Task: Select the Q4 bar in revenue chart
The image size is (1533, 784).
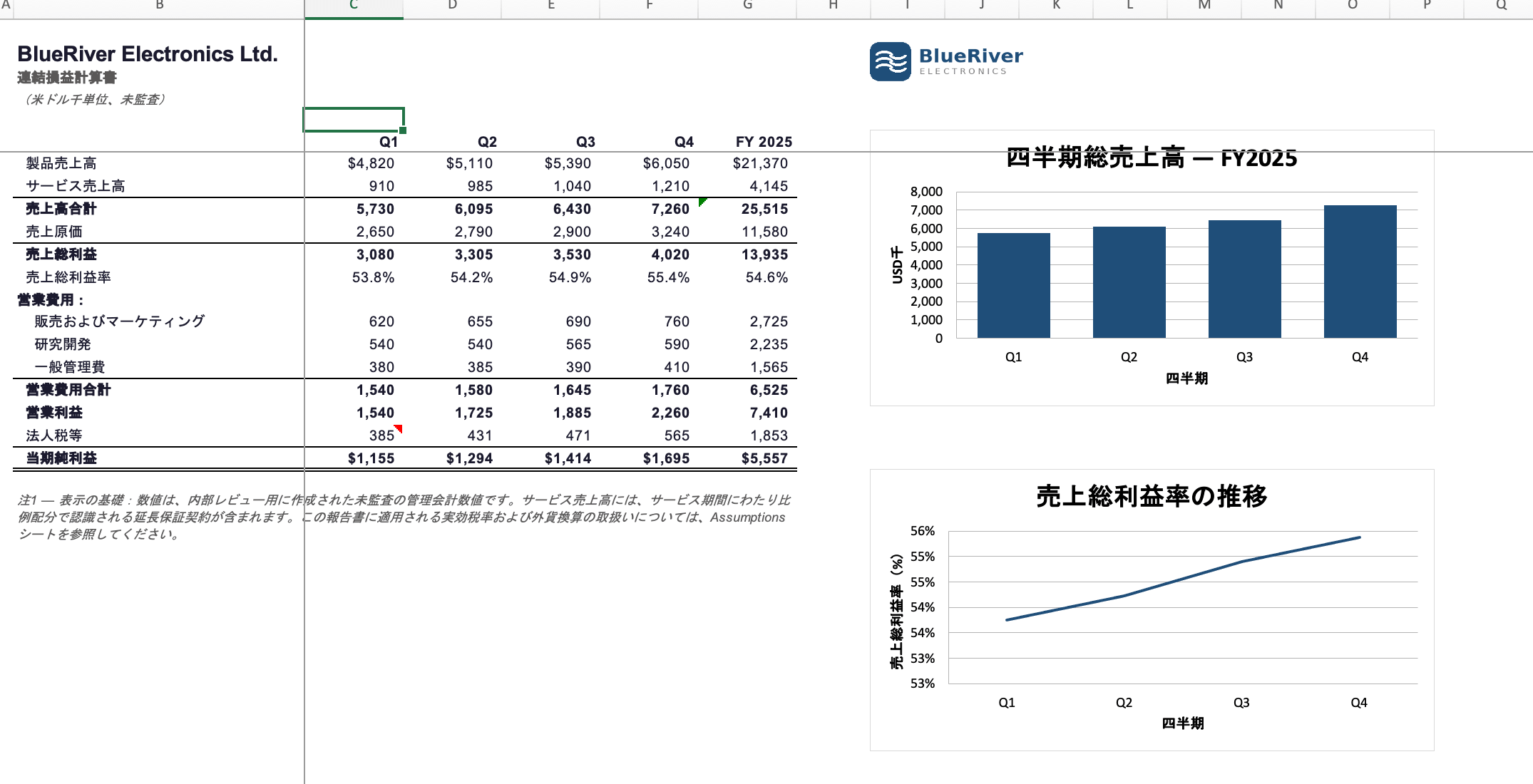Action: (x=1360, y=272)
